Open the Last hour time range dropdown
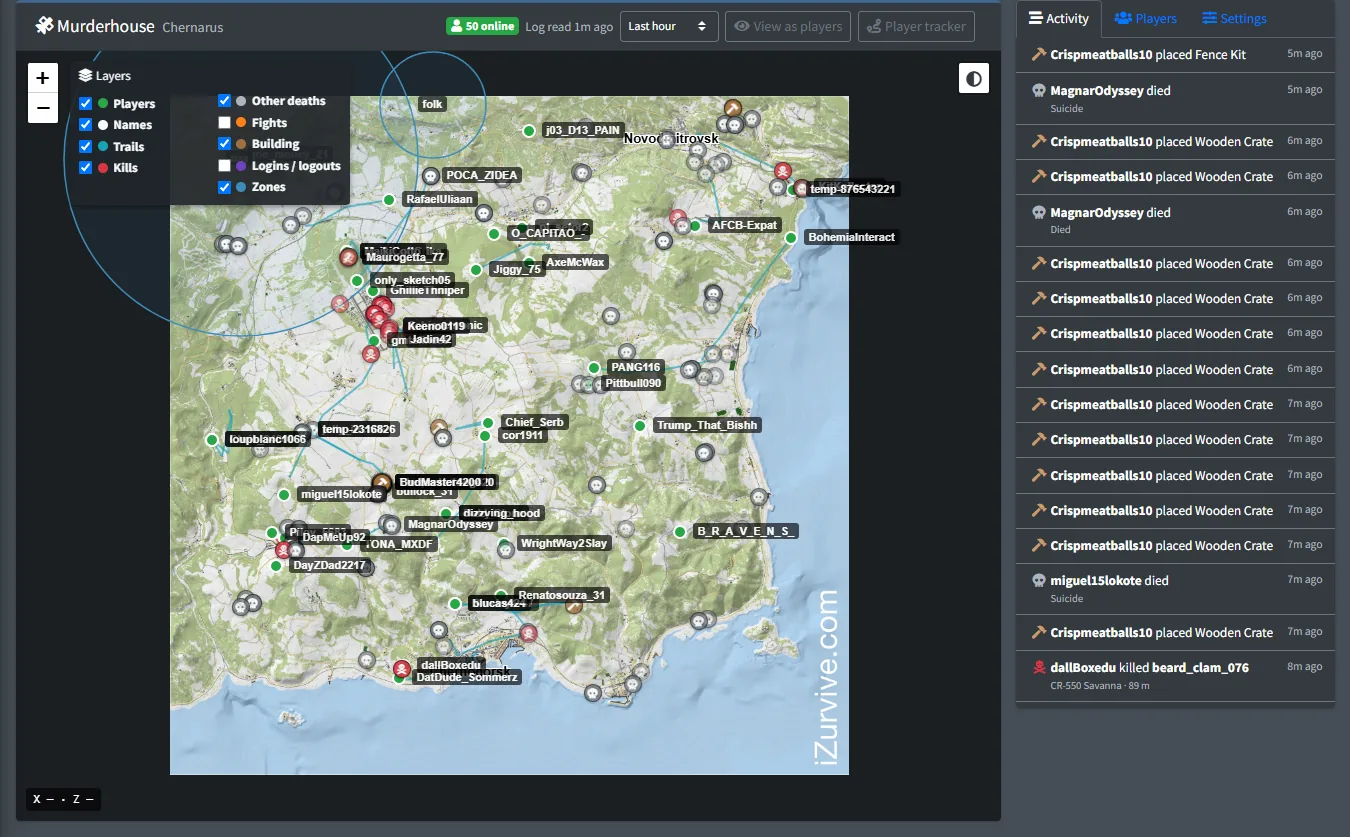The height and width of the screenshot is (837, 1350). pyautogui.click(x=669, y=26)
